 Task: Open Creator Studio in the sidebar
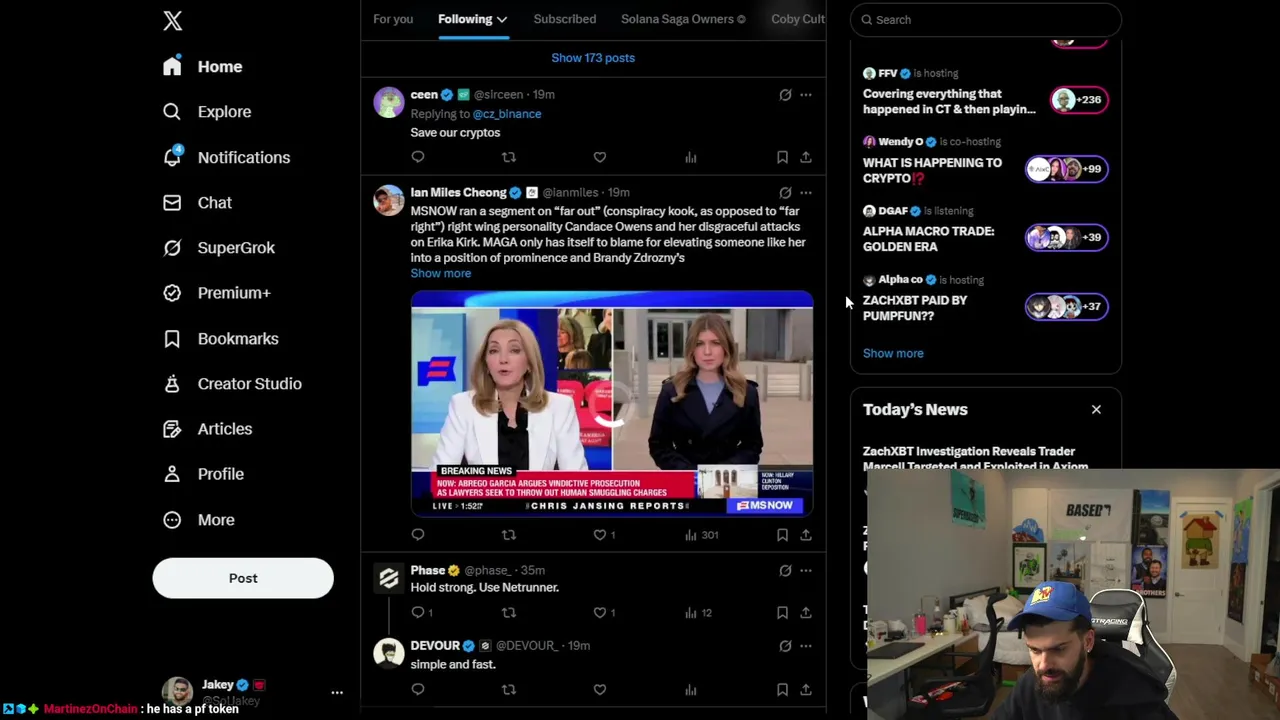(x=232, y=384)
